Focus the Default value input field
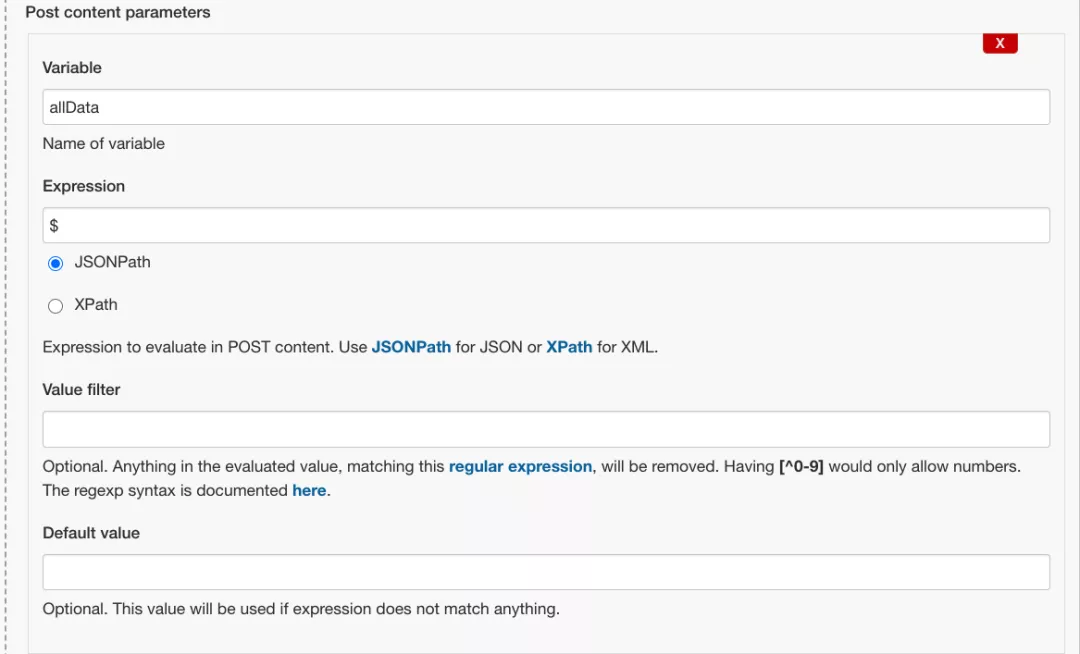Viewport: 1080px width, 654px height. point(546,572)
